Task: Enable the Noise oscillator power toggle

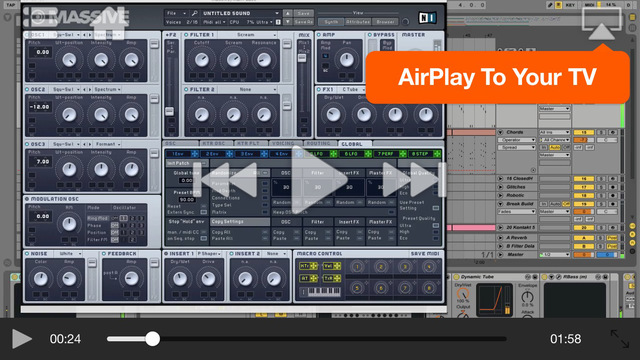Action: (27, 254)
